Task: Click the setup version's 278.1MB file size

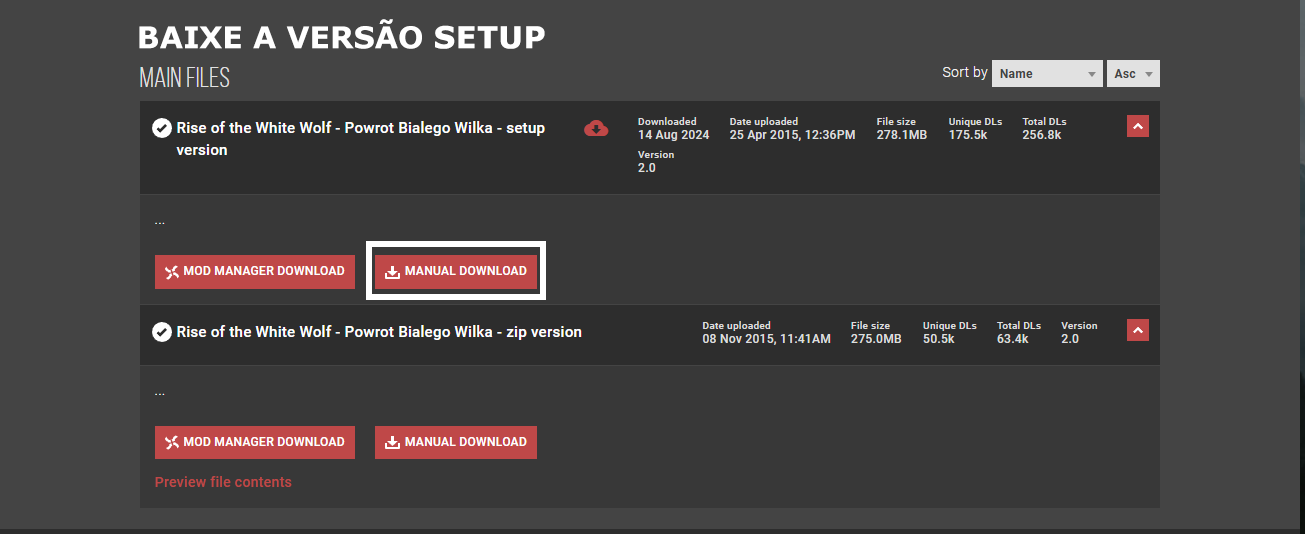Action: pos(901,135)
